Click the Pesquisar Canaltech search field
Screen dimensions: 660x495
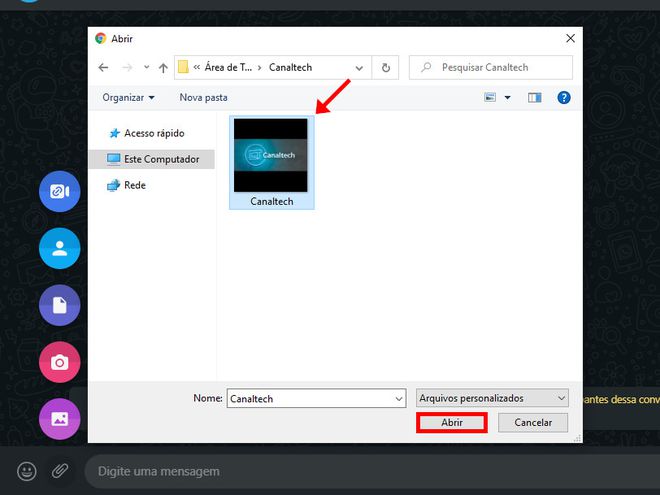tap(491, 67)
